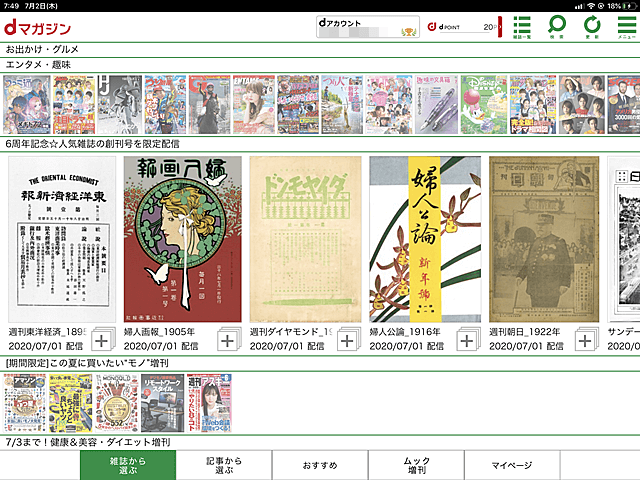The image size is (640, 480).
Task: Open the つり人 fishing magazine cover
Action: click(x=342, y=104)
